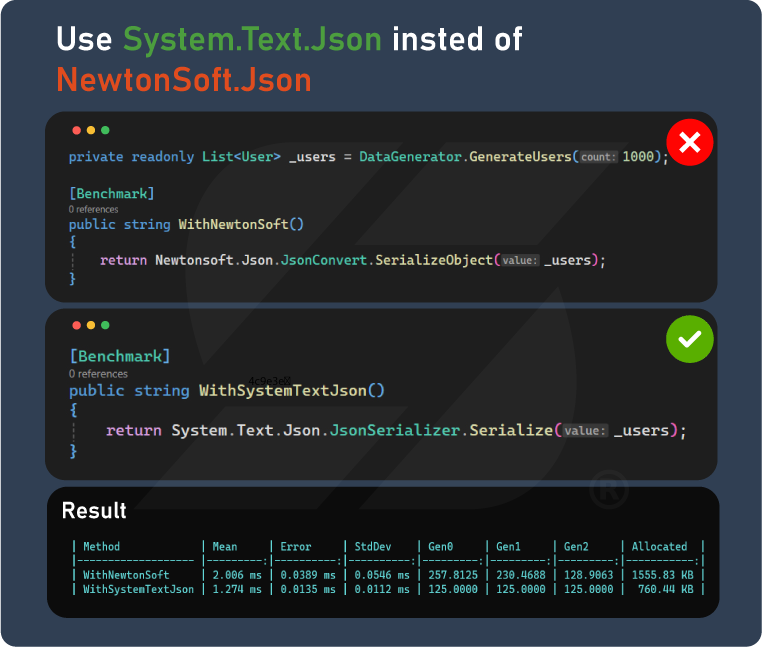Click the SerializeObject method call
Screen dimensions: 762x647
(x=434, y=260)
